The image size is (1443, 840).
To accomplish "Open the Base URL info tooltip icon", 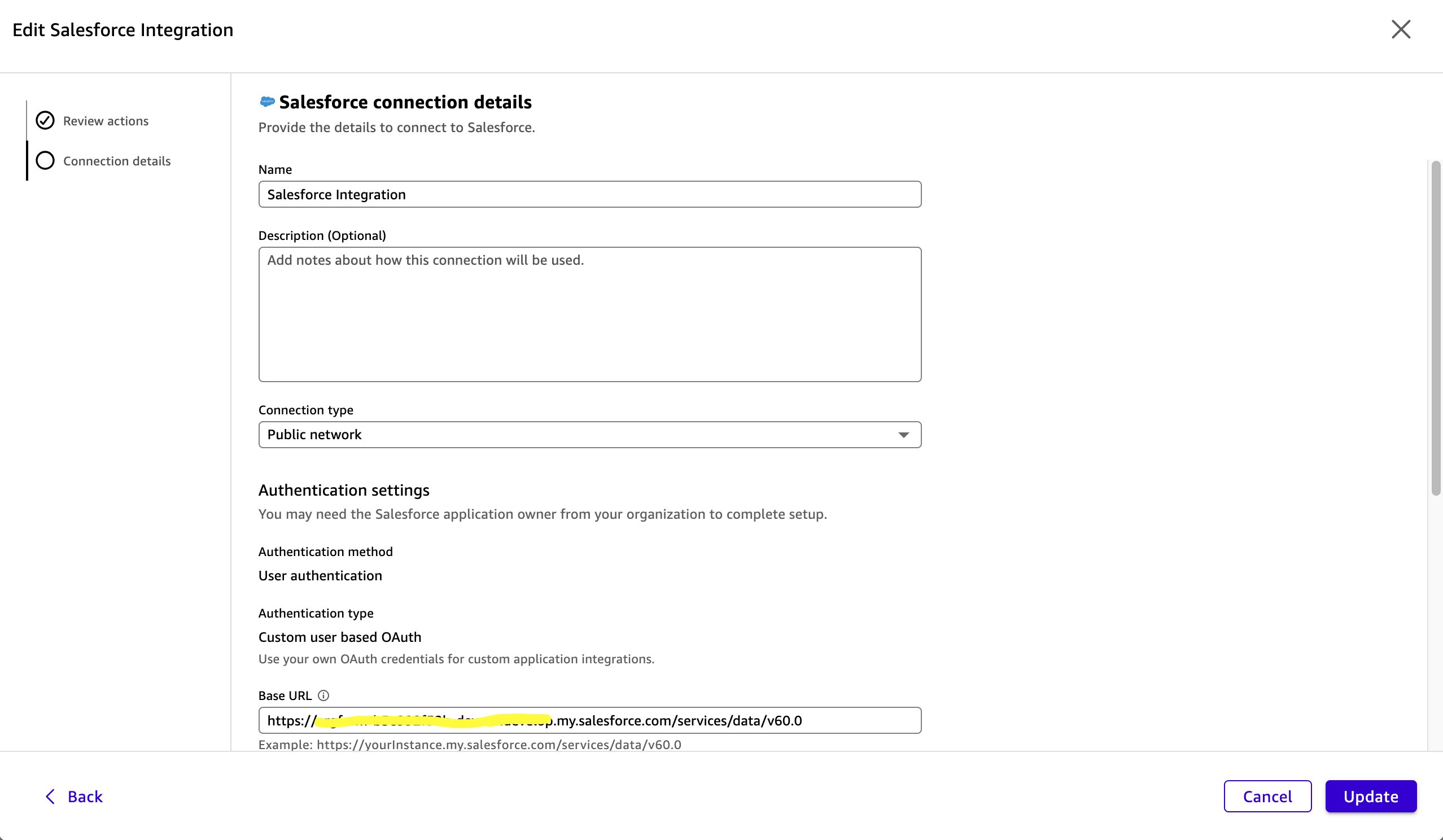I will [324, 695].
